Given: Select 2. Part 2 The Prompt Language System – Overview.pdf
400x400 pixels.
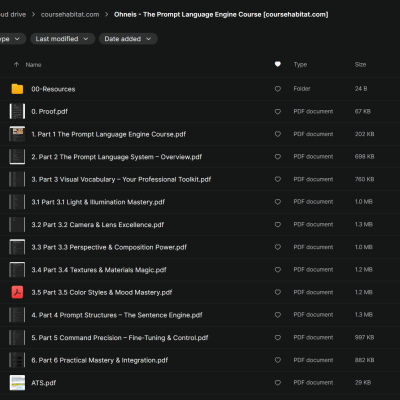Looking at the screenshot, I should (117, 157).
